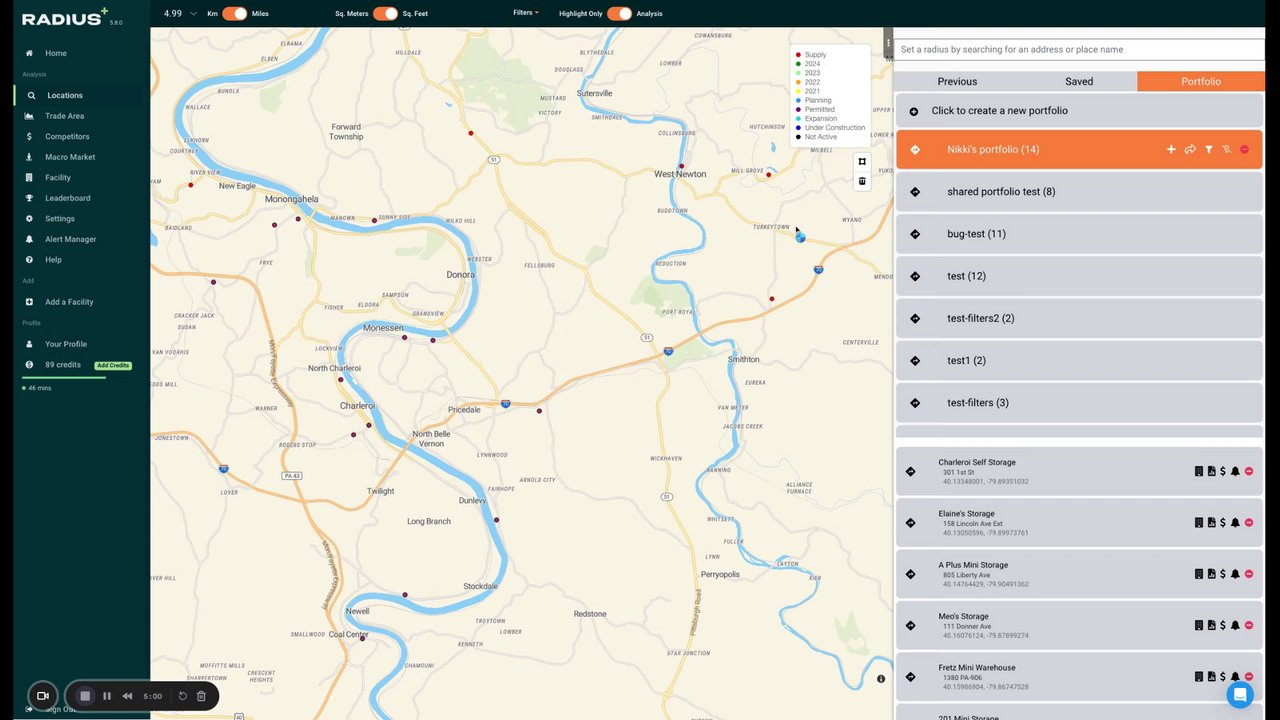Click the Elaine's Storage alert bell

tap(1235, 523)
